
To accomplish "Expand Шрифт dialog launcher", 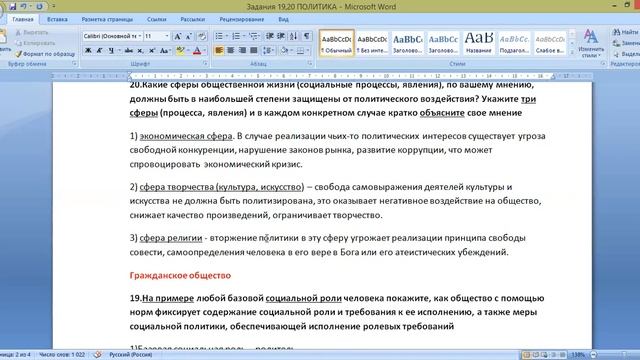I will [x=205, y=64].
